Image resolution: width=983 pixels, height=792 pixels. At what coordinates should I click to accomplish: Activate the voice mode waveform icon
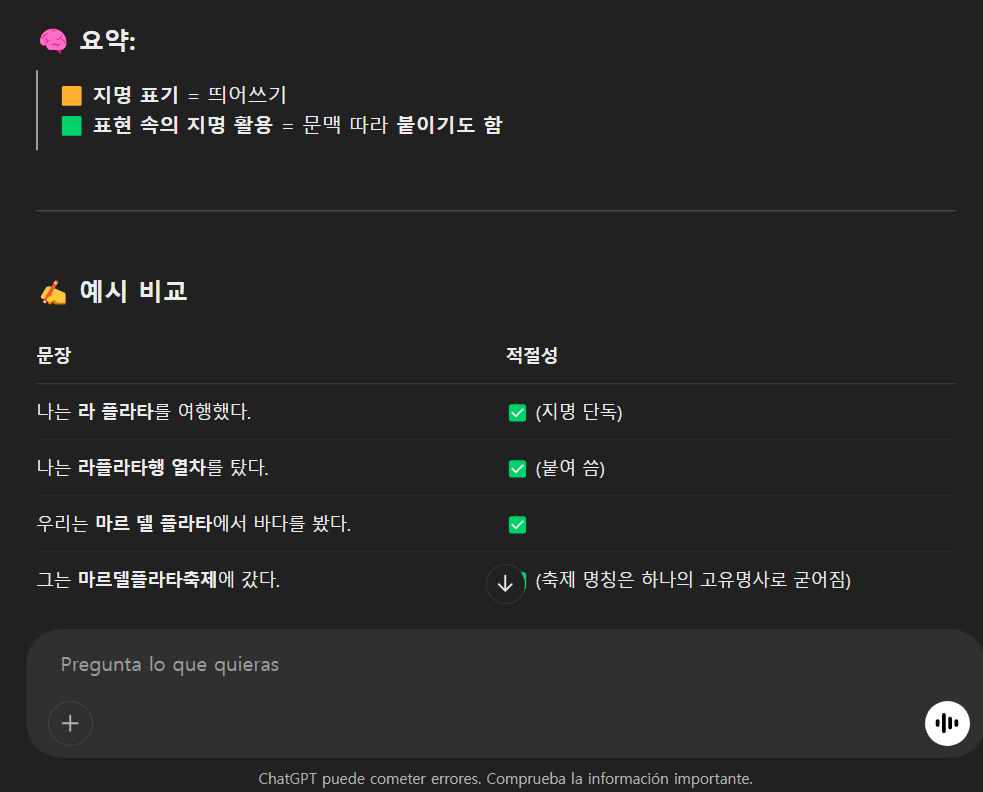946,723
